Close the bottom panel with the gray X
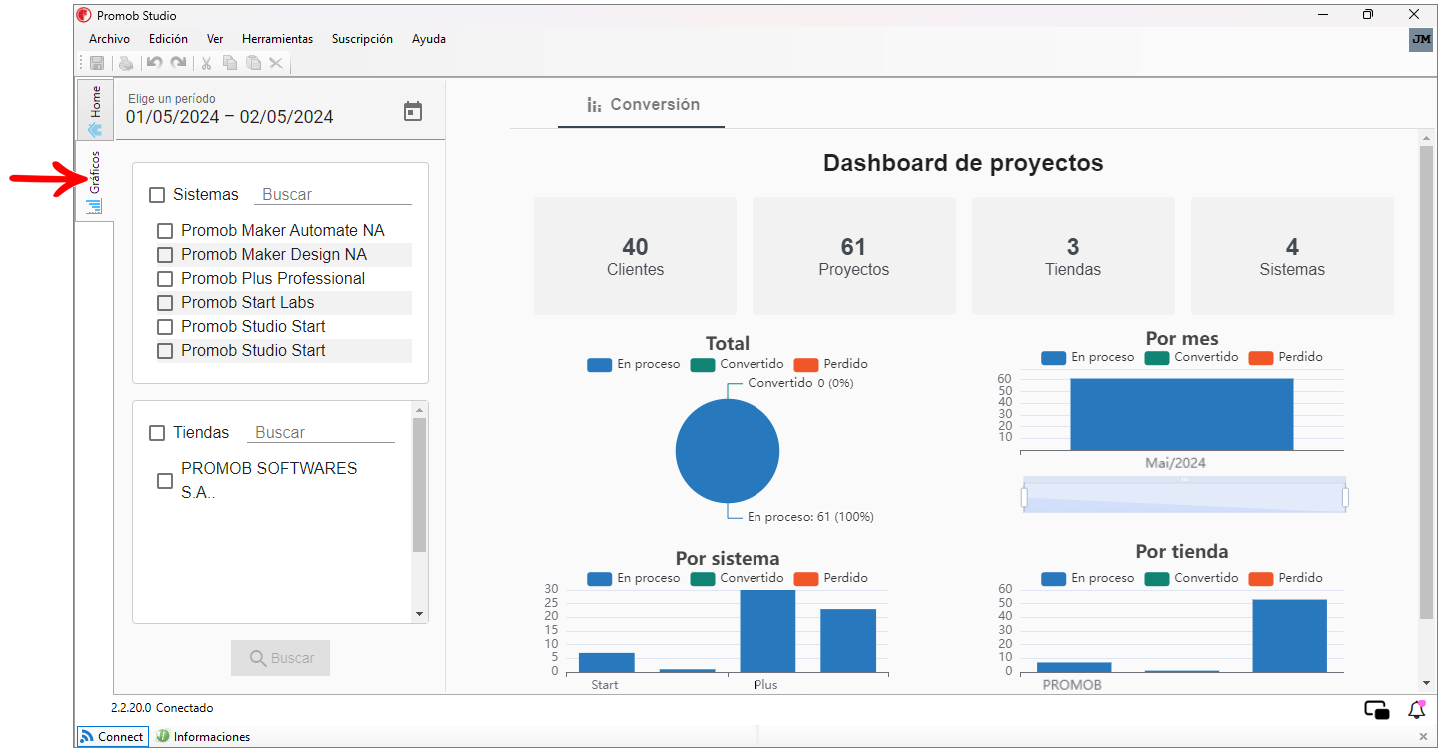The height and width of the screenshot is (755, 1448). click(1425, 737)
